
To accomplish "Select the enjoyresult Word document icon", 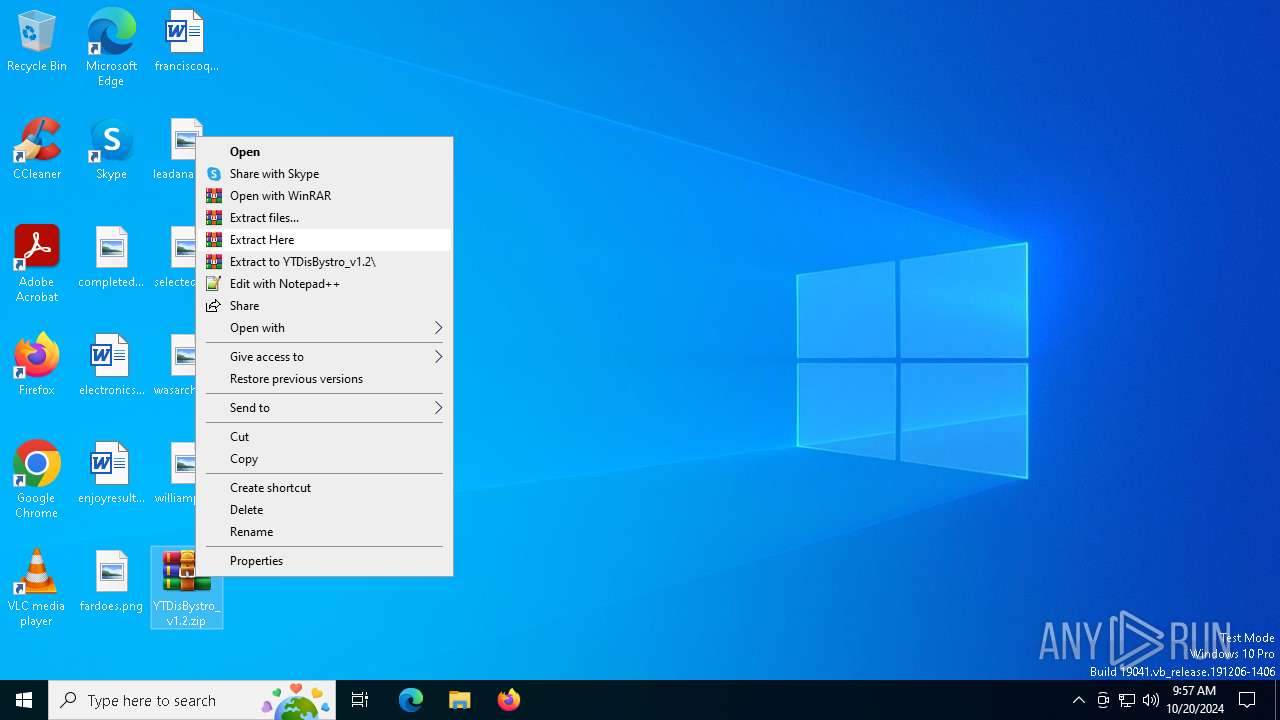I will coord(111,473).
